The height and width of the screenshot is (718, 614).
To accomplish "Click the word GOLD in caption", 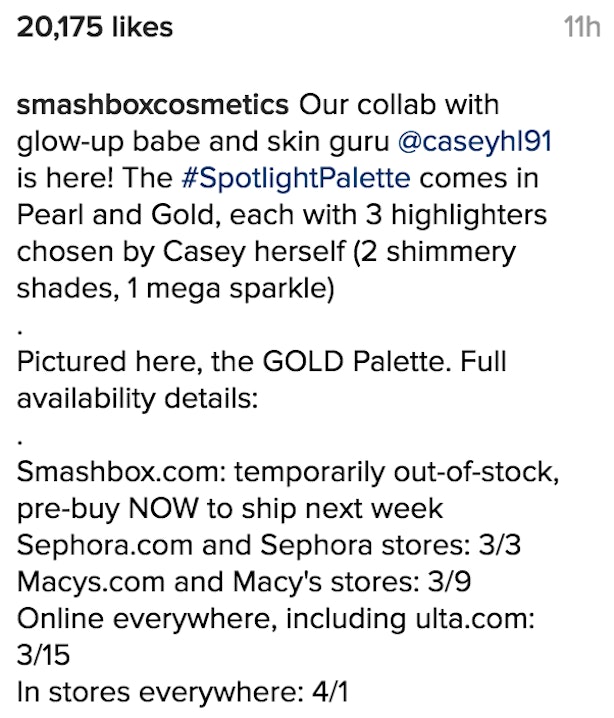I will tap(303, 362).
